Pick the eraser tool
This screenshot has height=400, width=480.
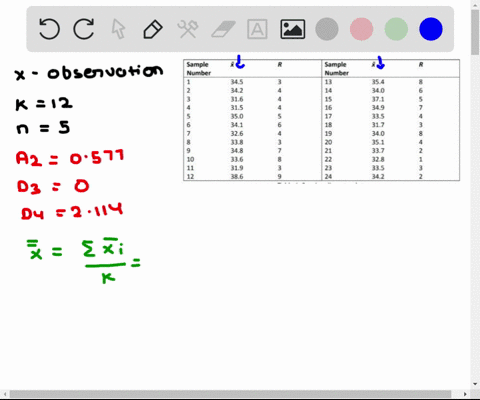[223, 29]
